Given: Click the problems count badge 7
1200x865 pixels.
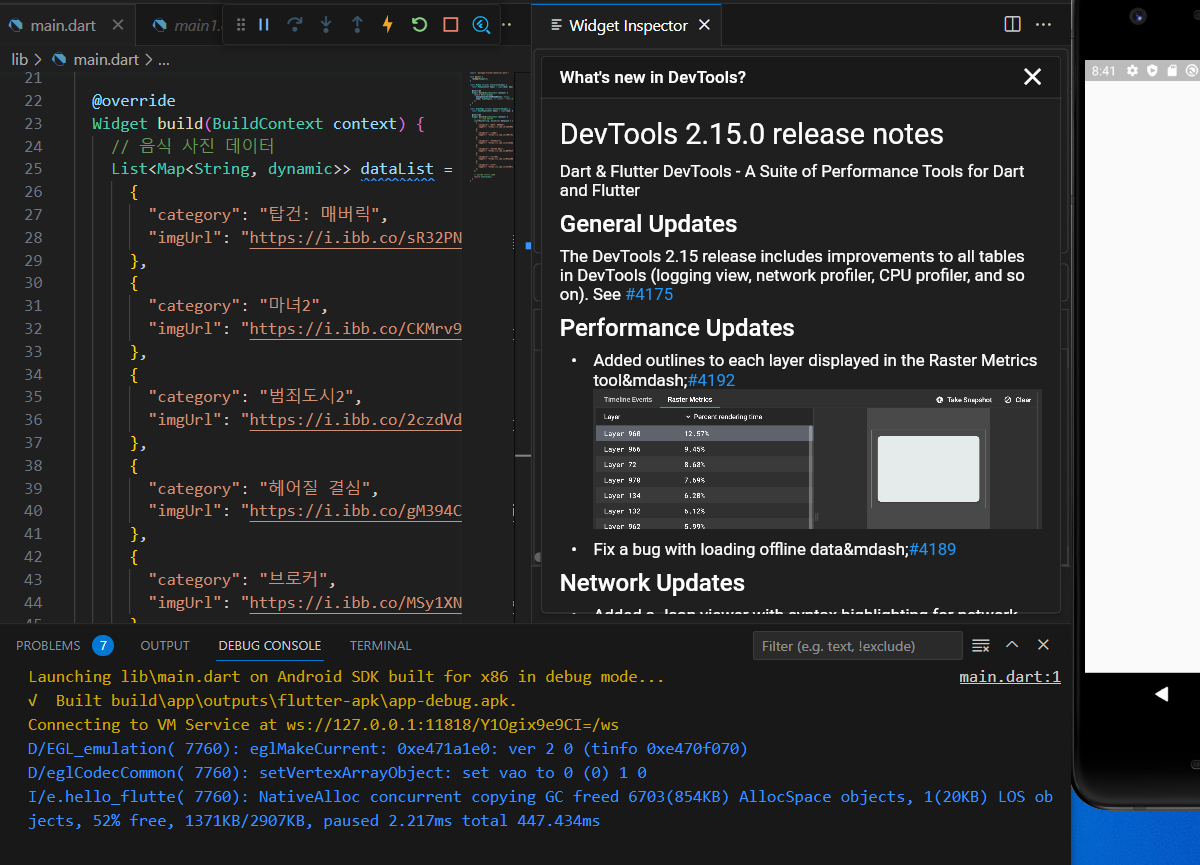Looking at the screenshot, I should [x=102, y=645].
